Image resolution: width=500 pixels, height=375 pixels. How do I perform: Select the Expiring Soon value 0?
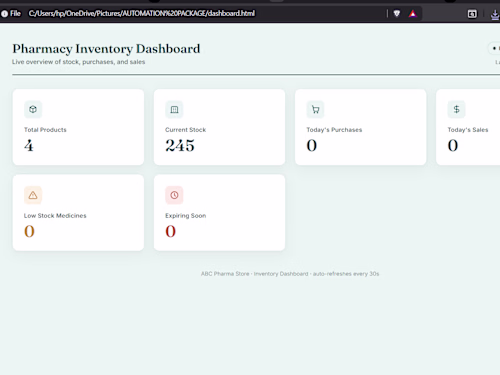coord(171,231)
